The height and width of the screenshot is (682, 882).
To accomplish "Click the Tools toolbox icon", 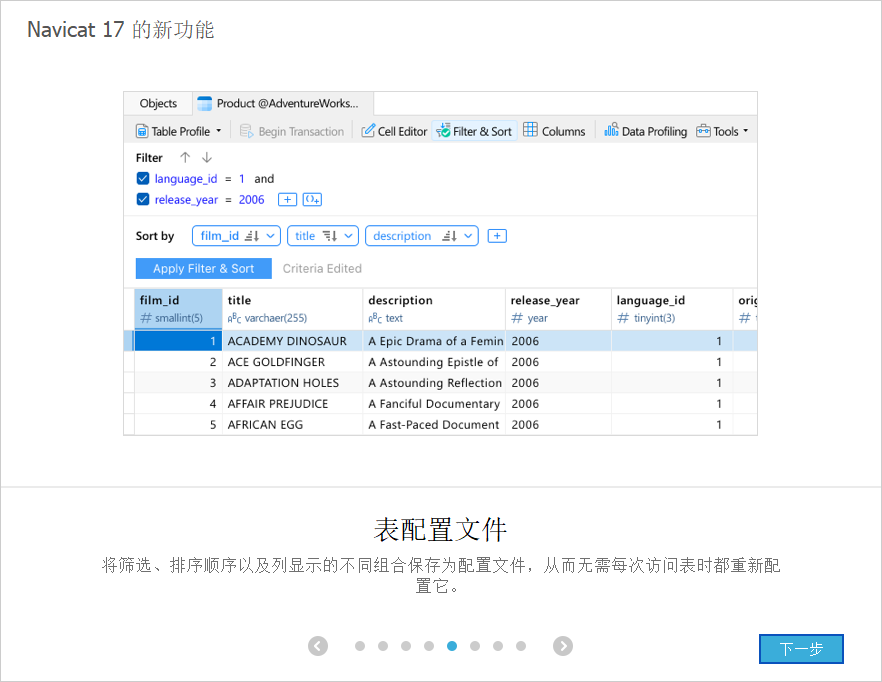I will click(703, 131).
